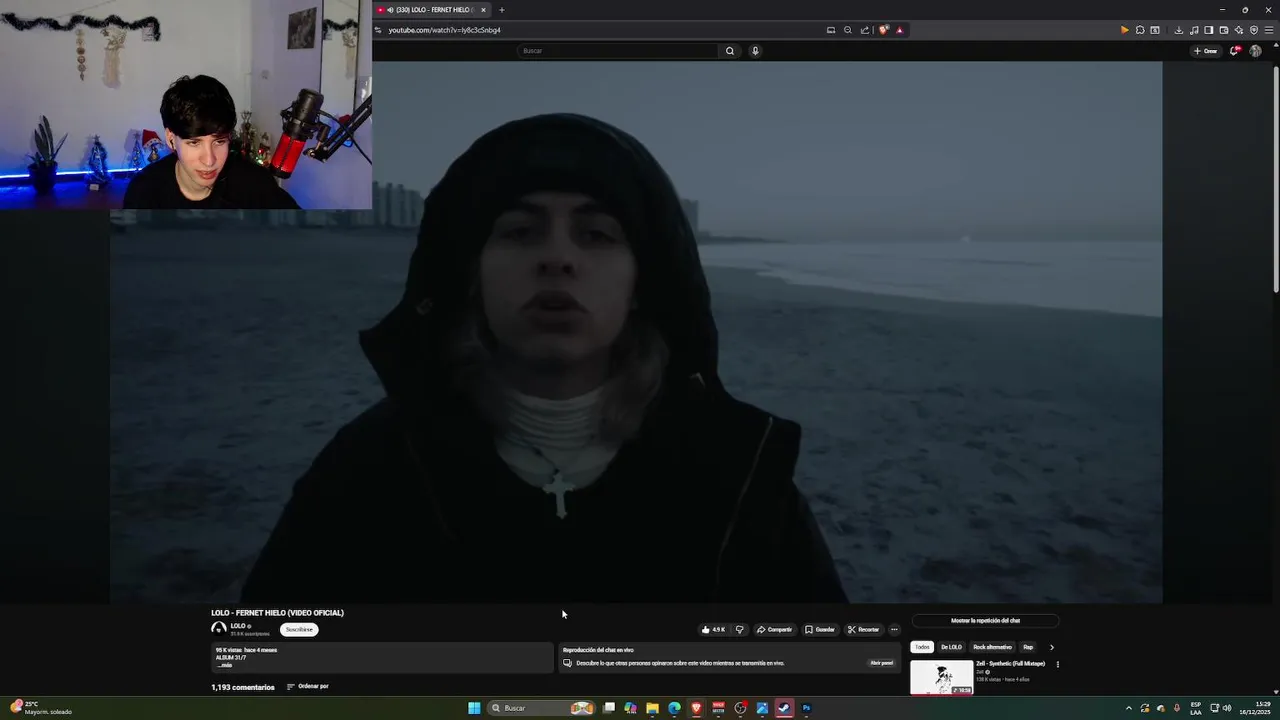Open the zoom magnifier in address bar
This screenshot has height=720, width=1280.
[x=848, y=30]
